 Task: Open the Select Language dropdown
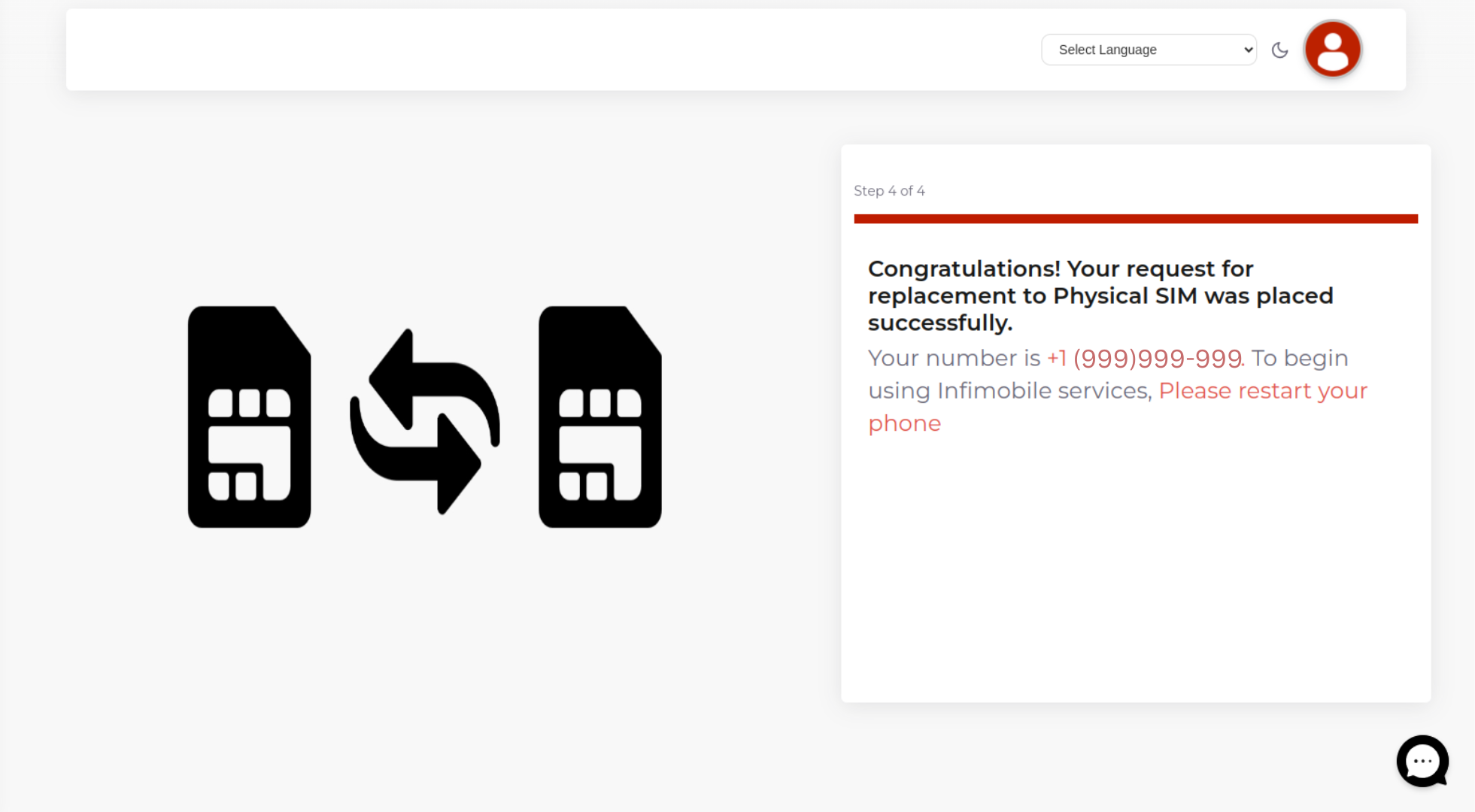coord(1148,50)
